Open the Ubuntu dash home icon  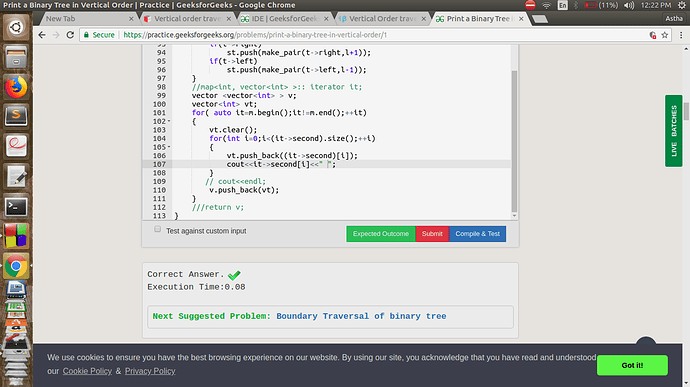pos(16,27)
